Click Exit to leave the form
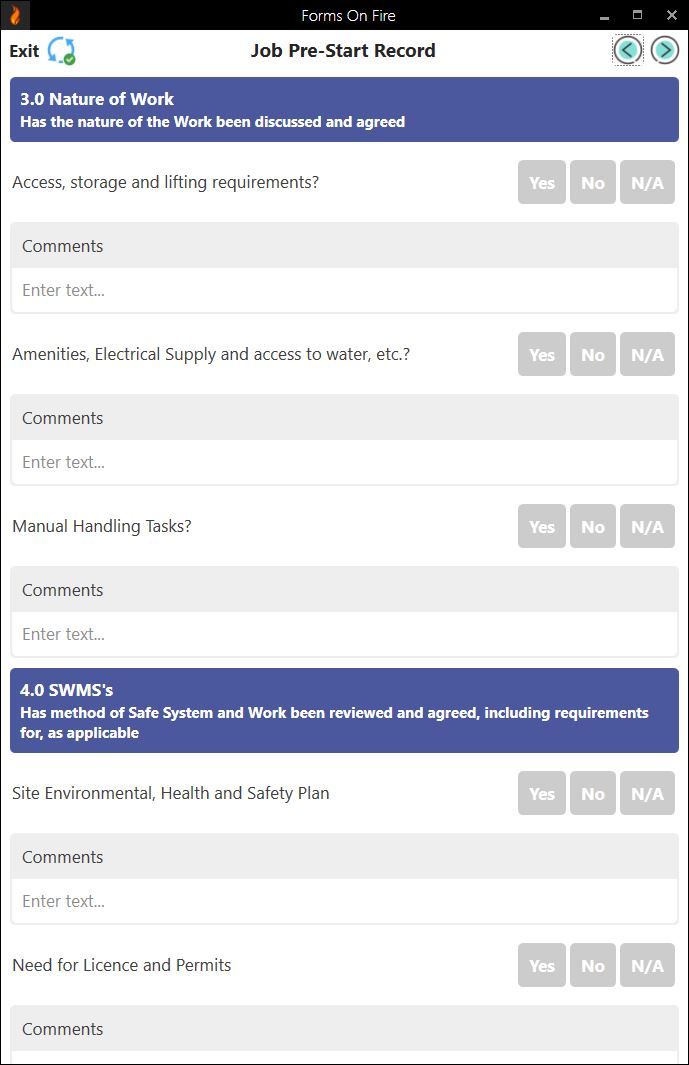 pos(22,50)
